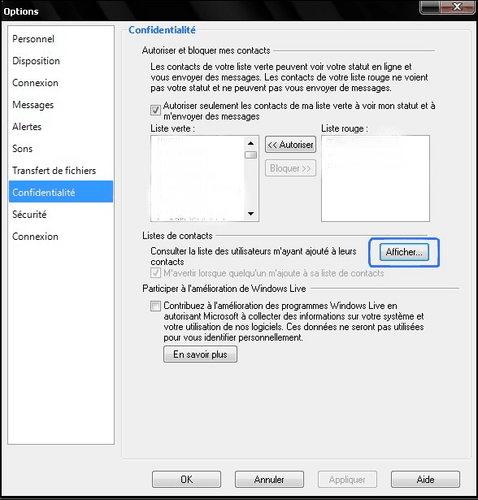The width and height of the screenshot is (478, 500).
Task: Open Transfert de fichiers settings
Action: [x=54, y=171]
